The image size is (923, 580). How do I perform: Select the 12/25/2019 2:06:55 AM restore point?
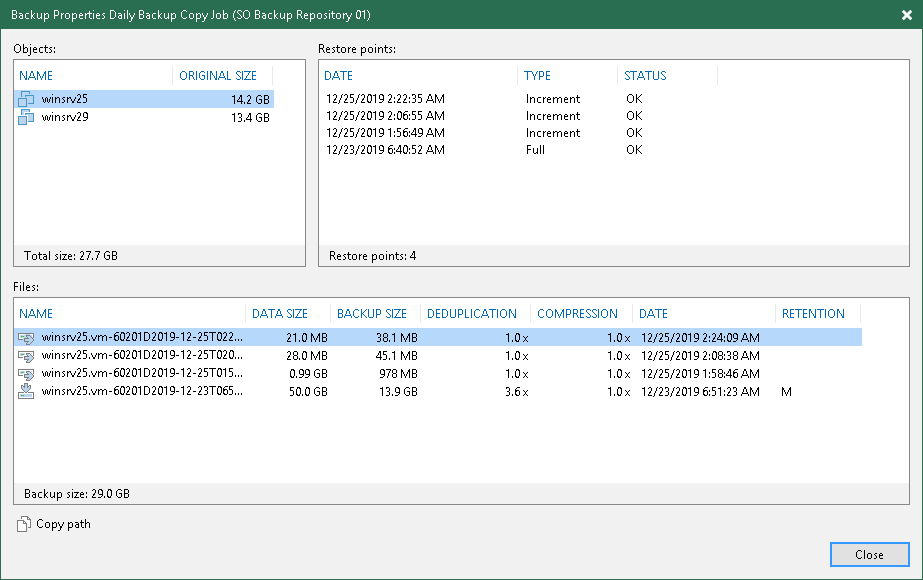click(385, 116)
